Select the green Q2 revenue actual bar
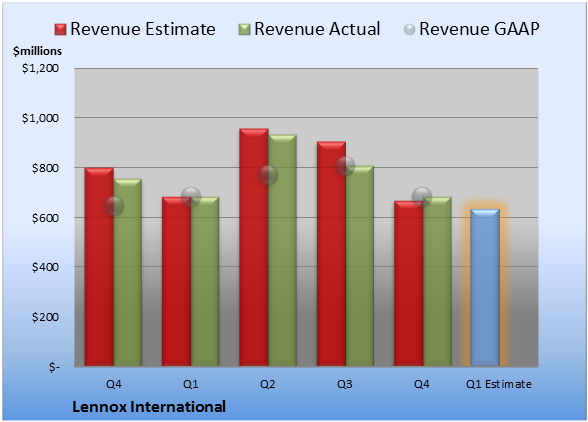Viewport: 588px width, 422px height. click(282, 250)
